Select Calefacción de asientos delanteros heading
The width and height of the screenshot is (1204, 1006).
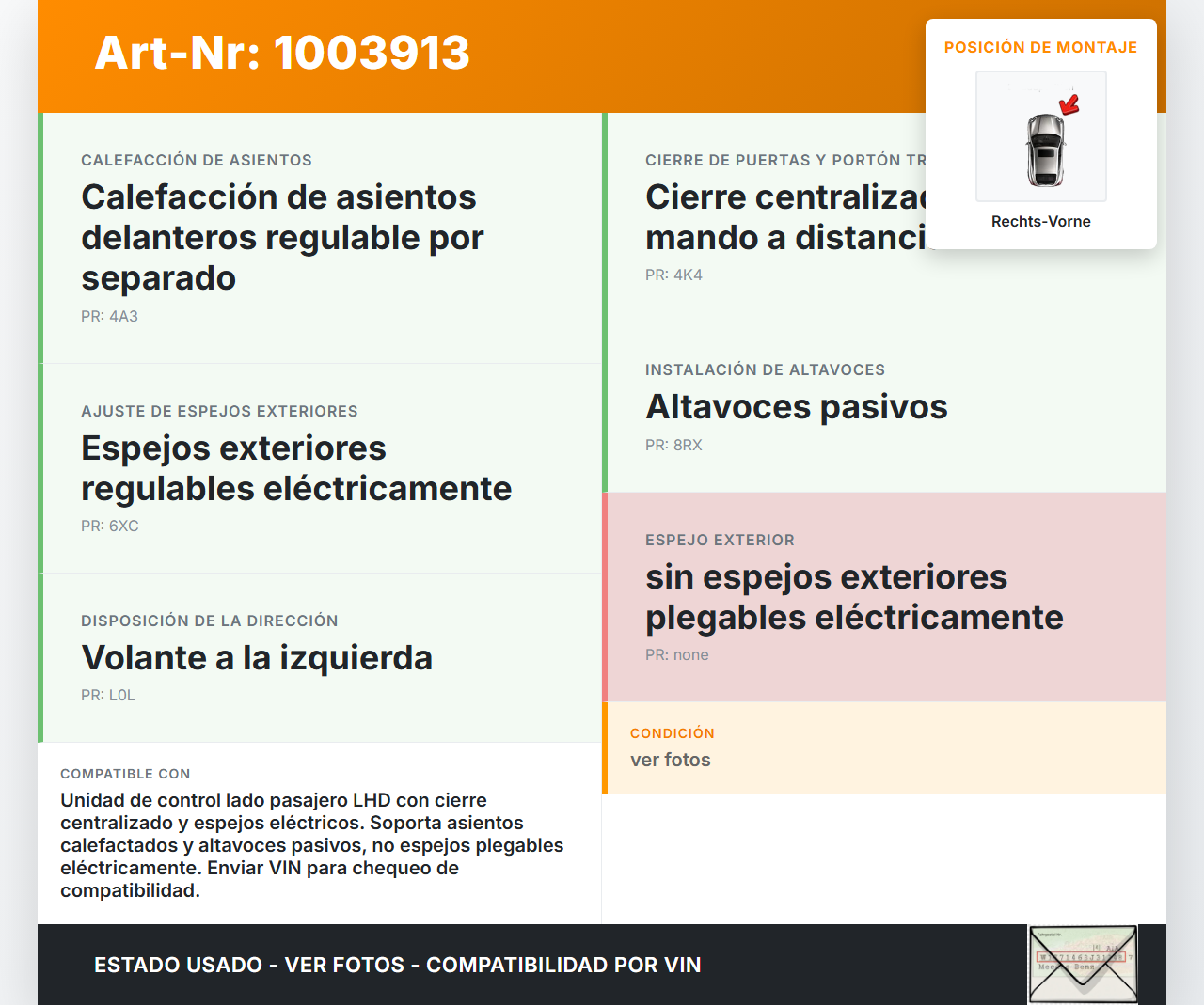282,237
